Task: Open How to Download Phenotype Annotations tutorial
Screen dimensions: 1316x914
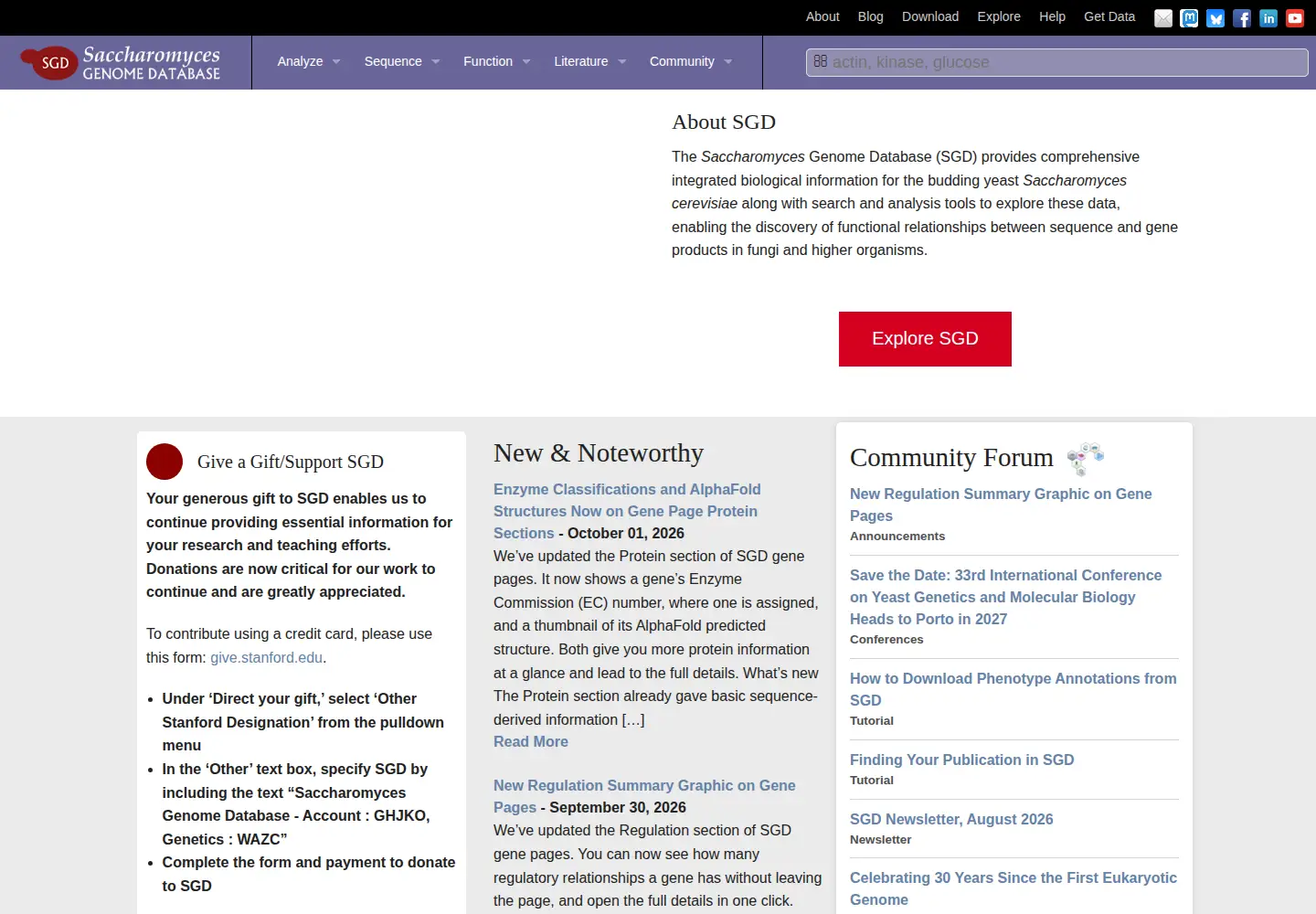Action: [x=1013, y=689]
